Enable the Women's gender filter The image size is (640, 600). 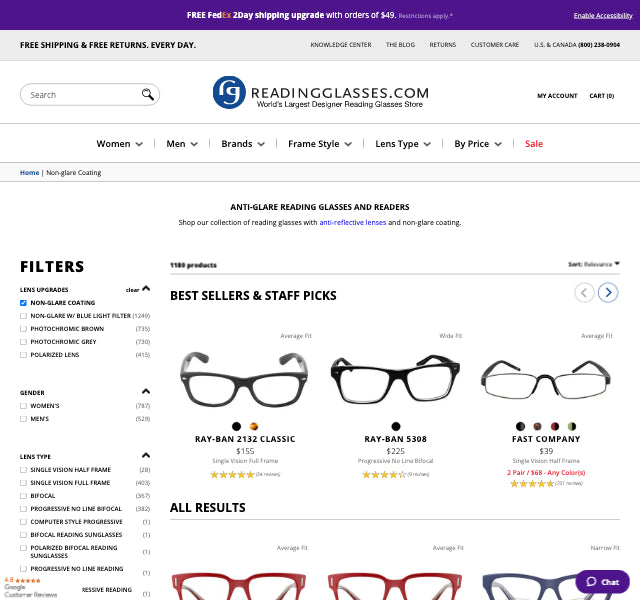pos(24,405)
